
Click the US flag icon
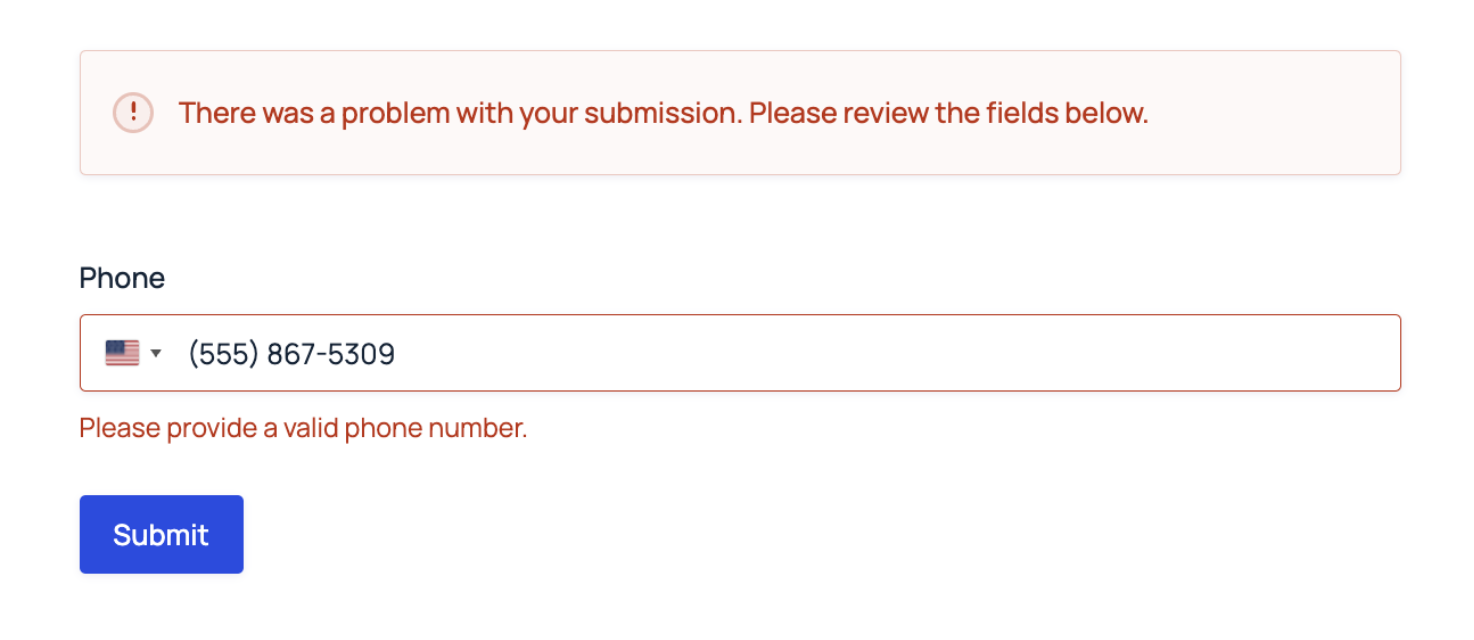point(122,353)
